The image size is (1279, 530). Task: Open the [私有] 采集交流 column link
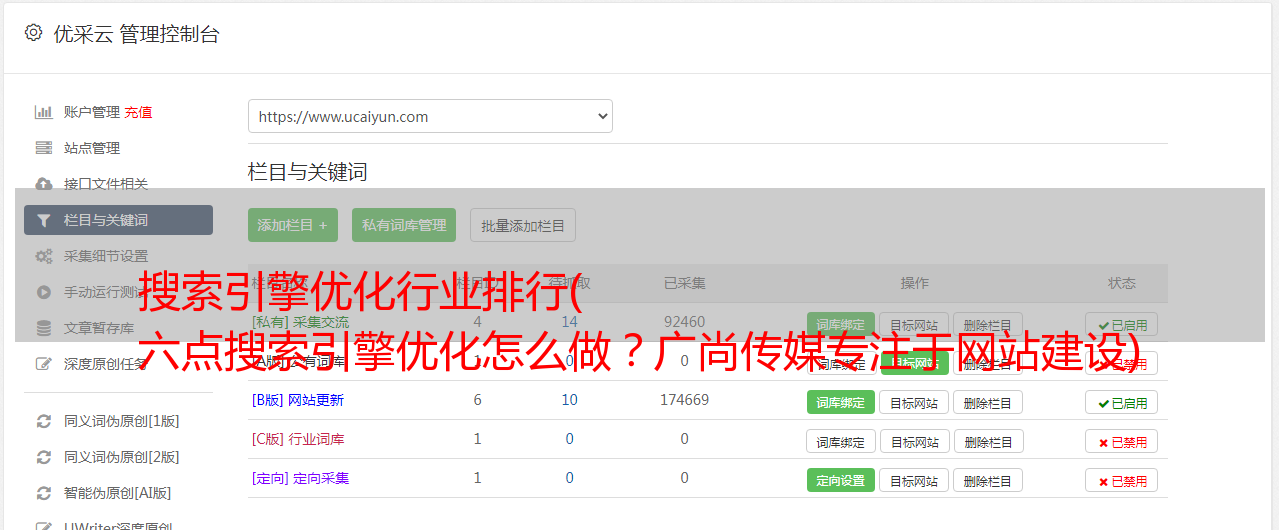click(x=301, y=322)
